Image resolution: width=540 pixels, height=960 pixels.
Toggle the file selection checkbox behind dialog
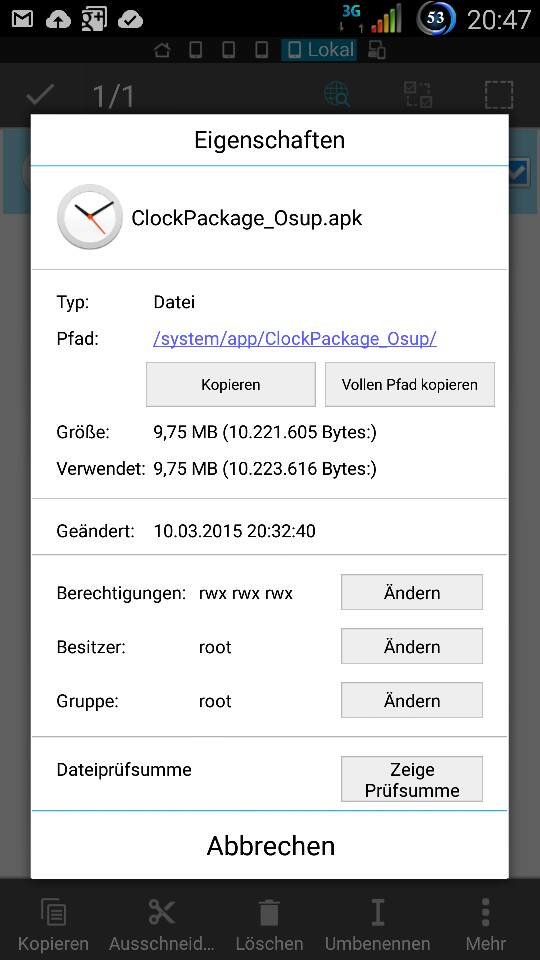pos(518,173)
